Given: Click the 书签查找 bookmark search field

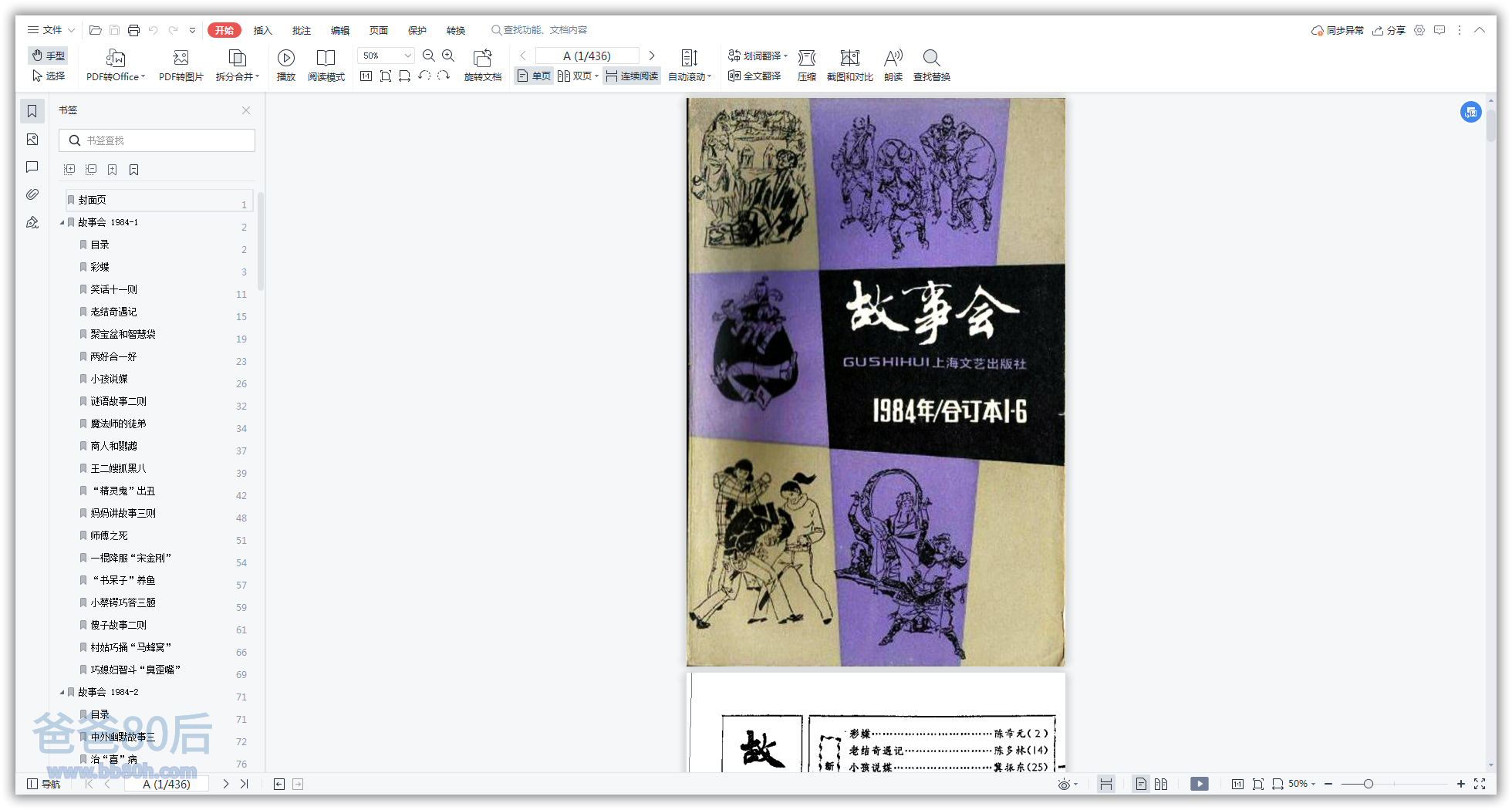Looking at the screenshot, I should [157, 140].
